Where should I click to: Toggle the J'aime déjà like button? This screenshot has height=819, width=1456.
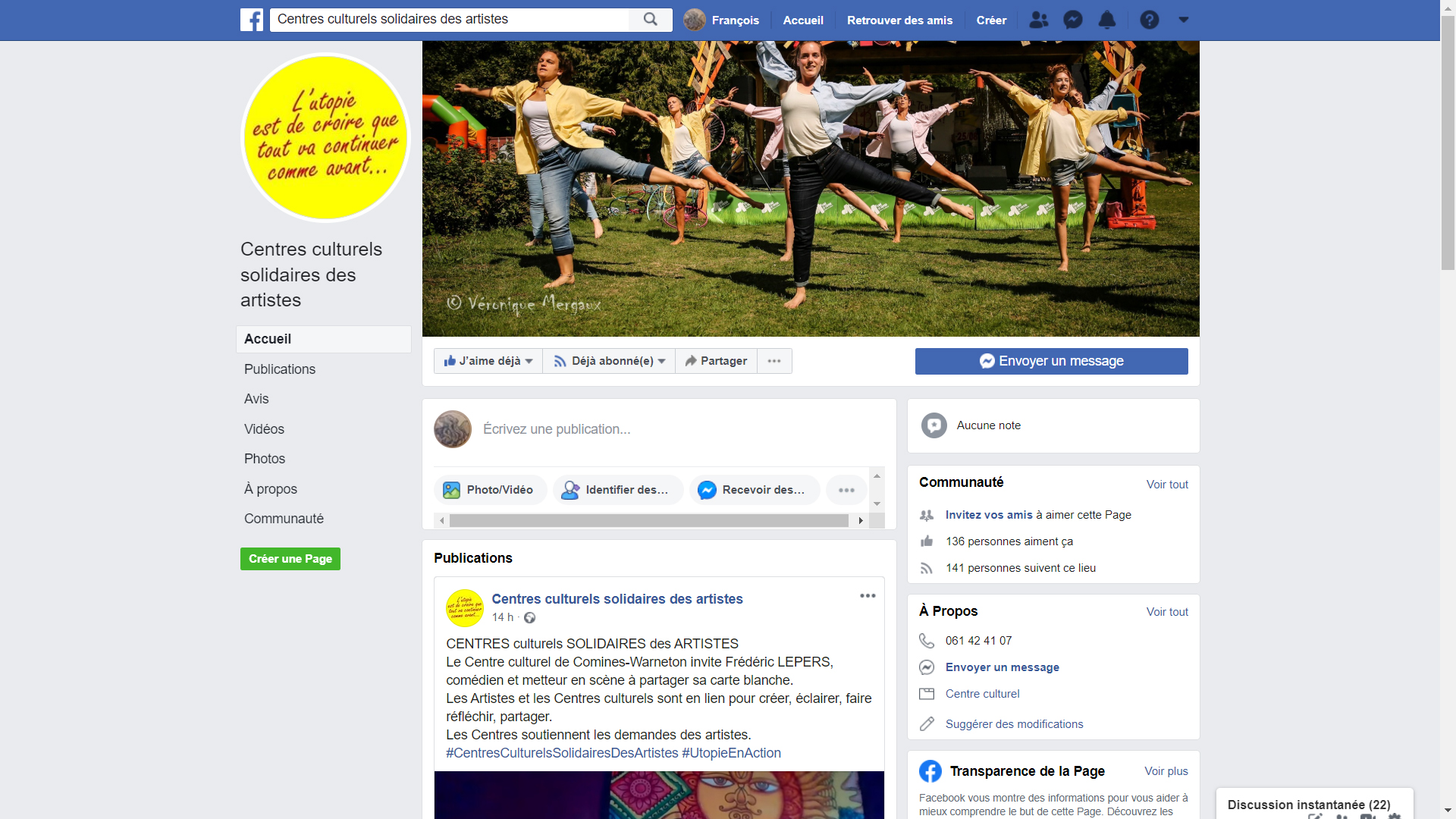click(488, 361)
